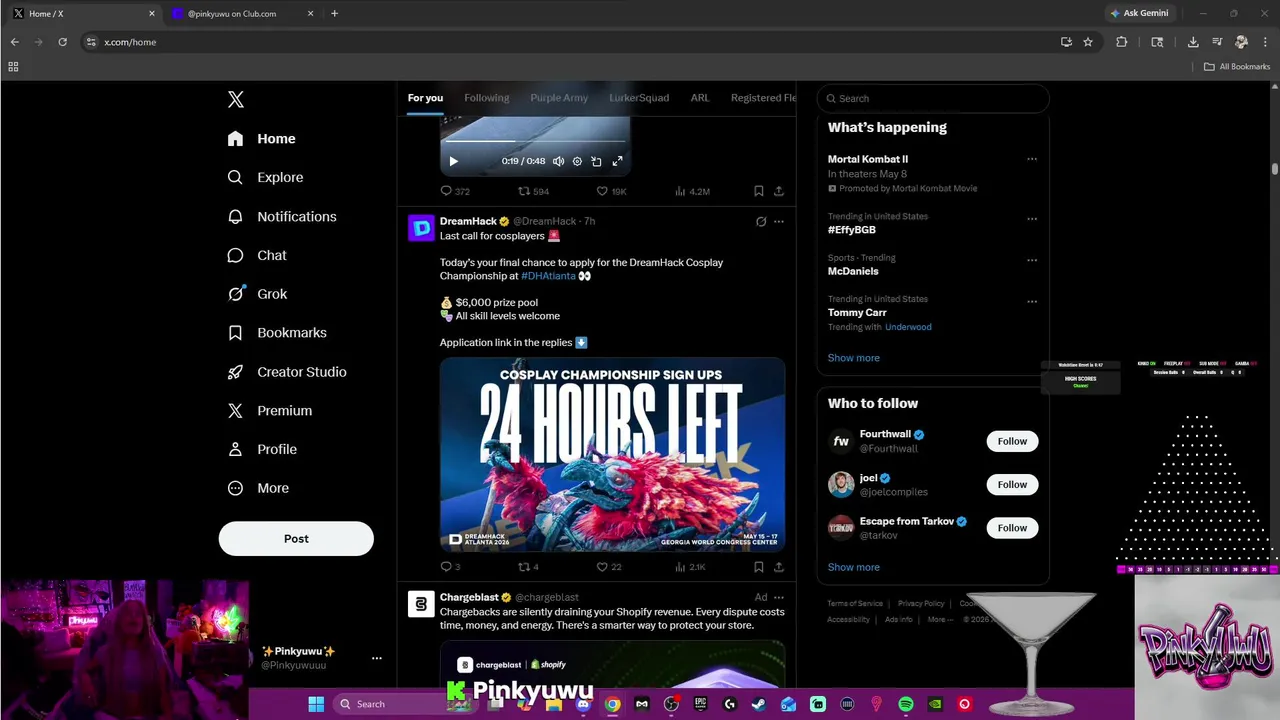View DreamHack post analytics 2.1K

[690, 567]
